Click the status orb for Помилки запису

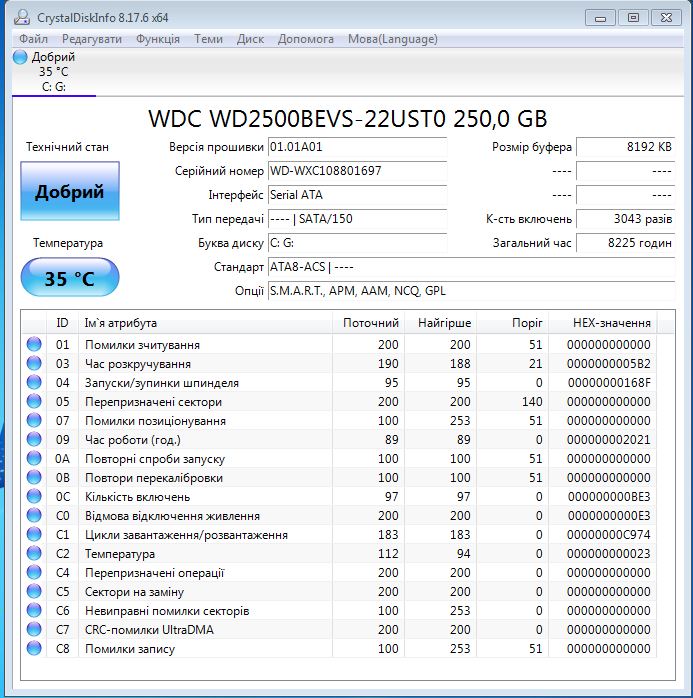(x=34, y=648)
